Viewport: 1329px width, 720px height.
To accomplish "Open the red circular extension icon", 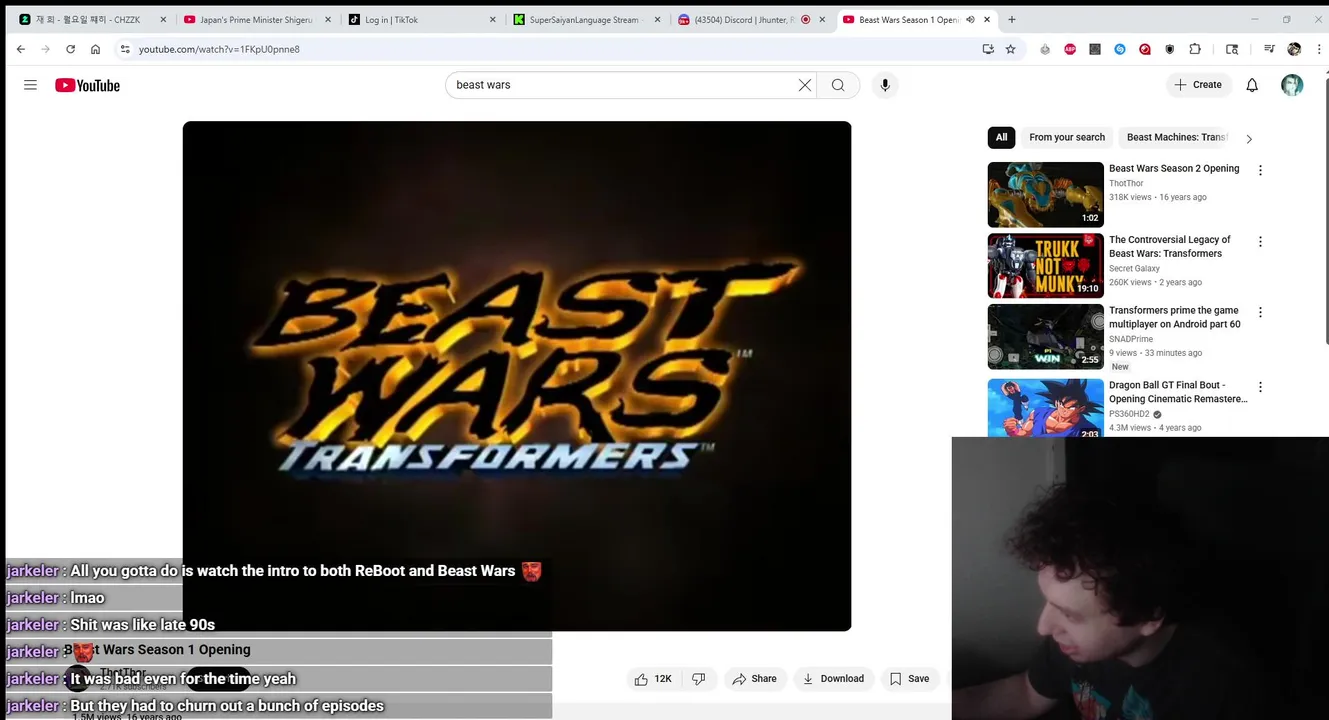I will [x=1145, y=49].
